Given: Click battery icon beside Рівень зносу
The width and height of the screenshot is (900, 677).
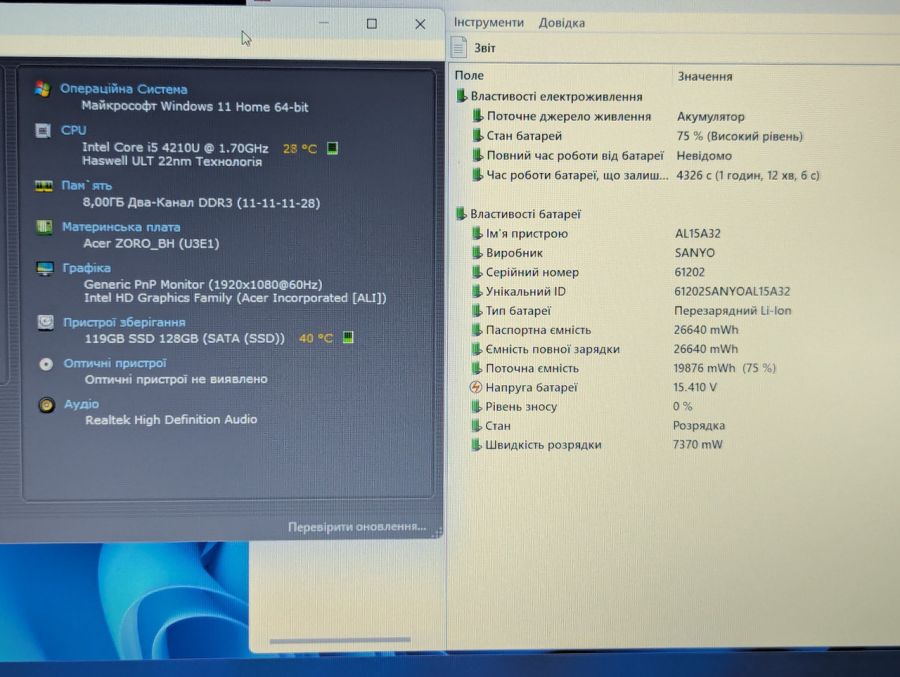Looking at the screenshot, I should point(475,407).
